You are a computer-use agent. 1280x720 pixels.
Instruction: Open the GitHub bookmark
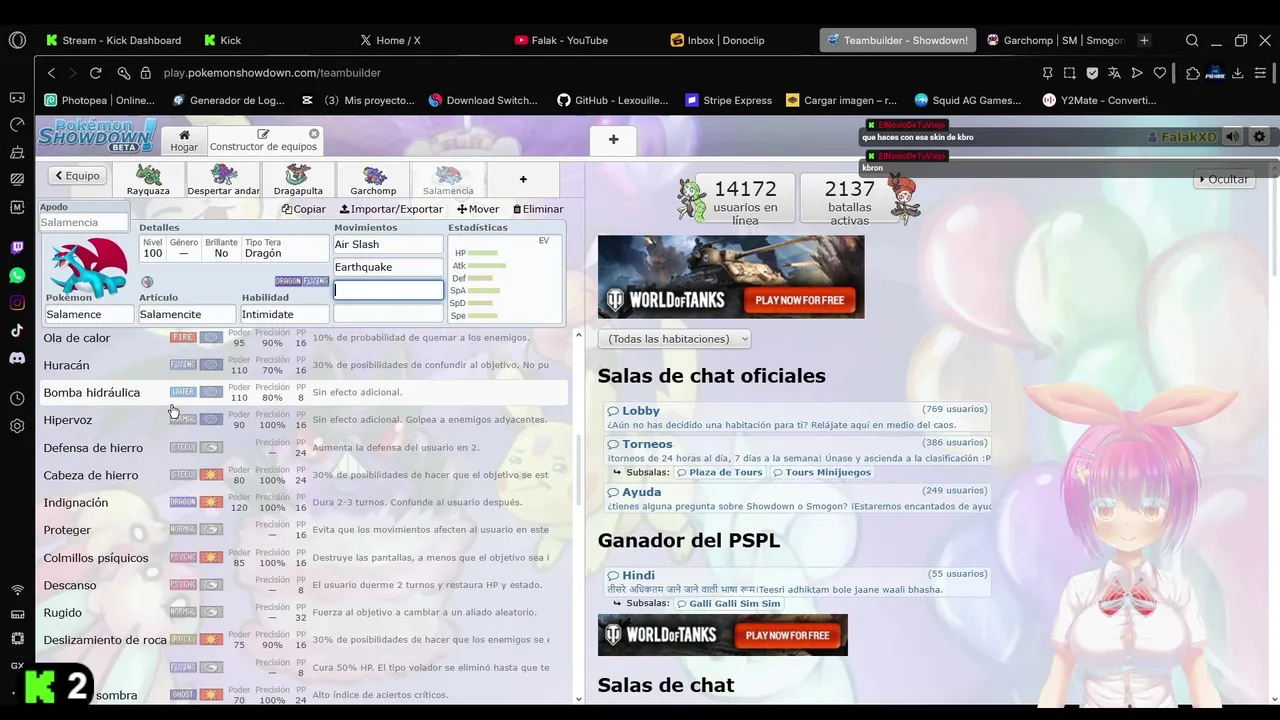(612, 100)
